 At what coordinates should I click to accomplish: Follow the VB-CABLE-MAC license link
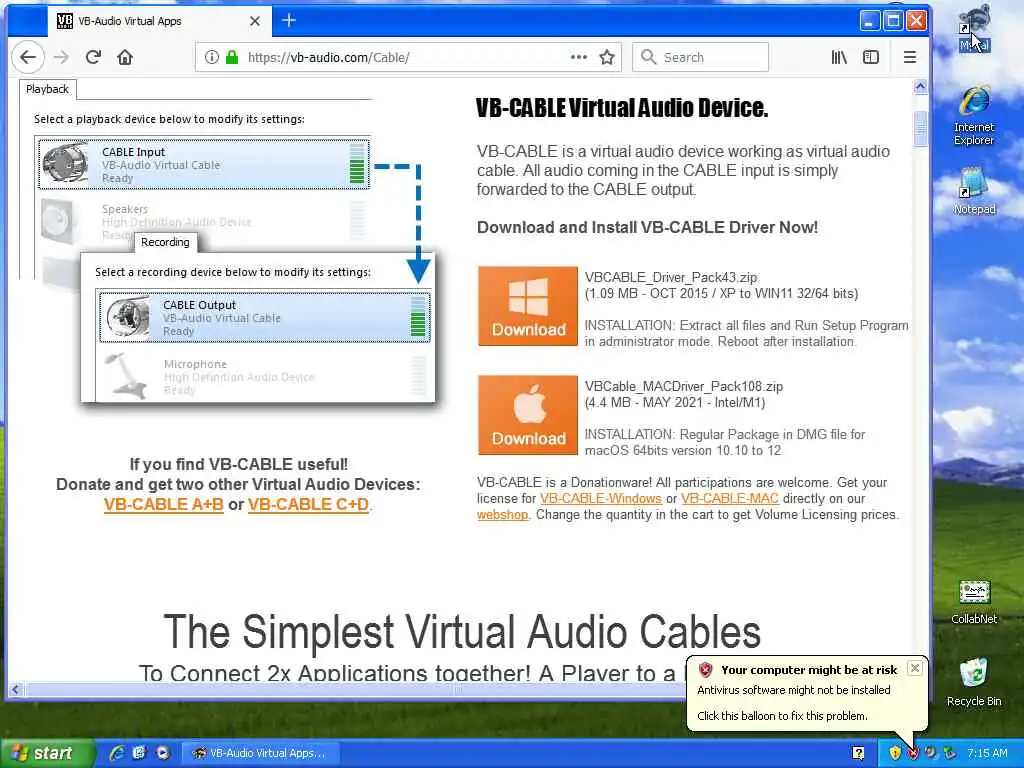729,499
